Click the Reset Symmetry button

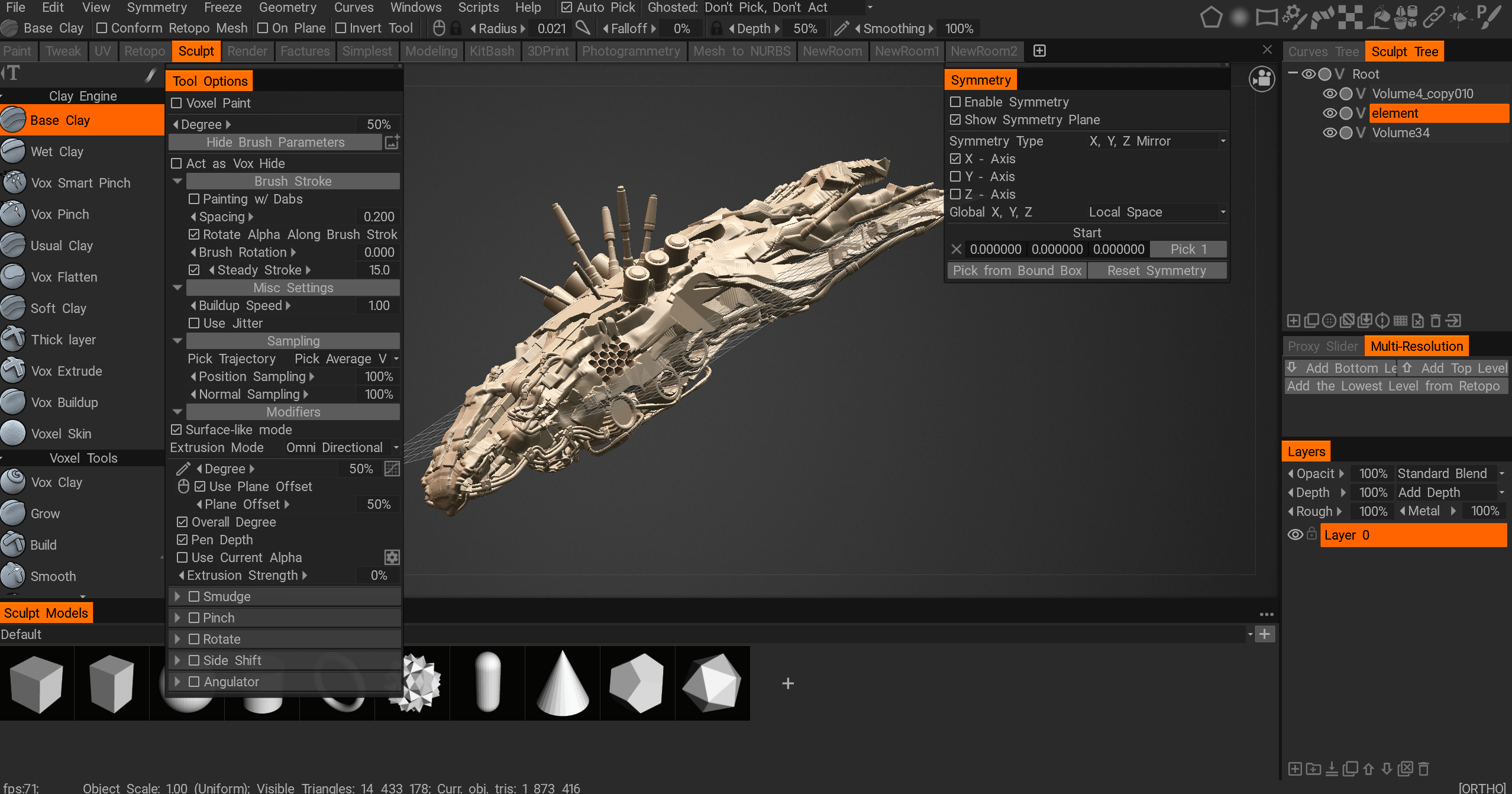tap(1156, 270)
